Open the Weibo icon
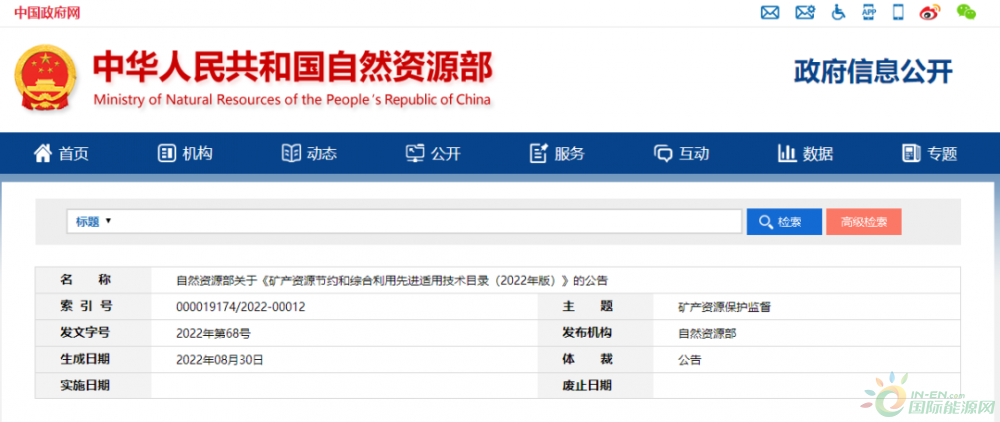 (929, 12)
